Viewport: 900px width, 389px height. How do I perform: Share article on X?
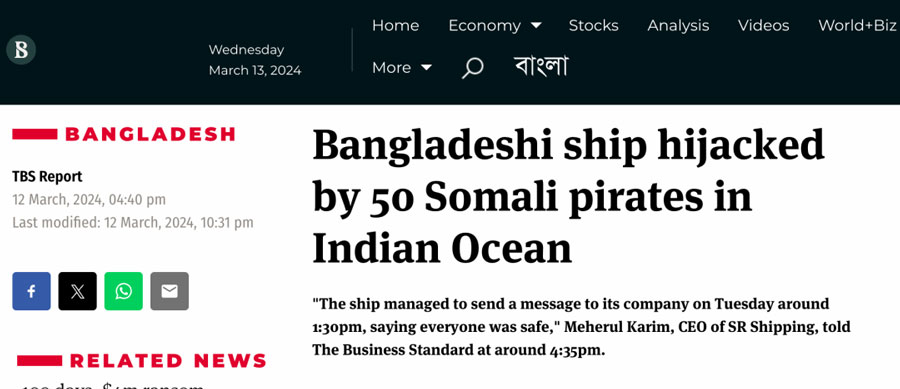pos(77,291)
